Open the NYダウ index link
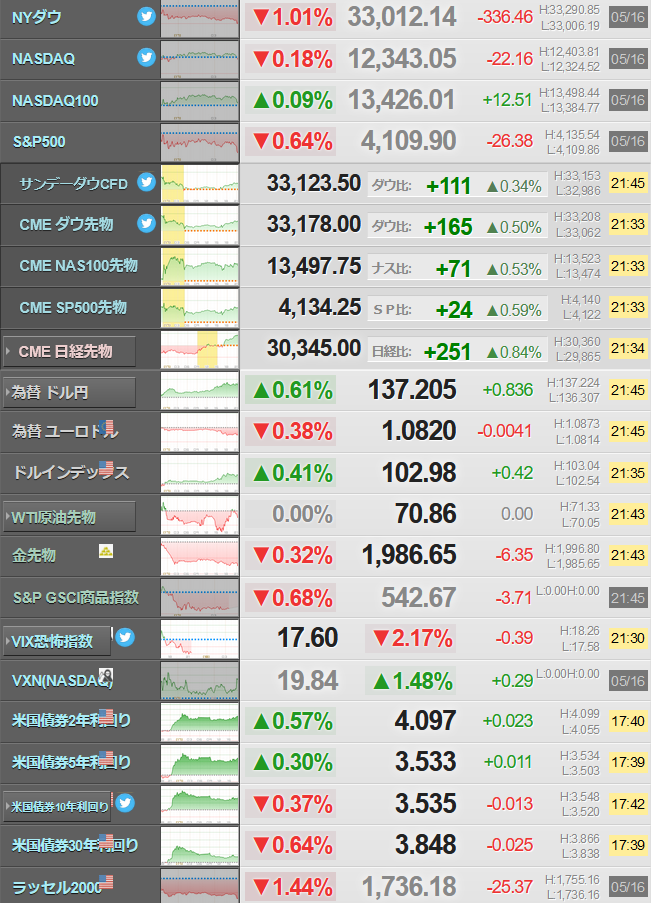Image resolution: width=651 pixels, height=903 pixels. pyautogui.click(x=37, y=17)
